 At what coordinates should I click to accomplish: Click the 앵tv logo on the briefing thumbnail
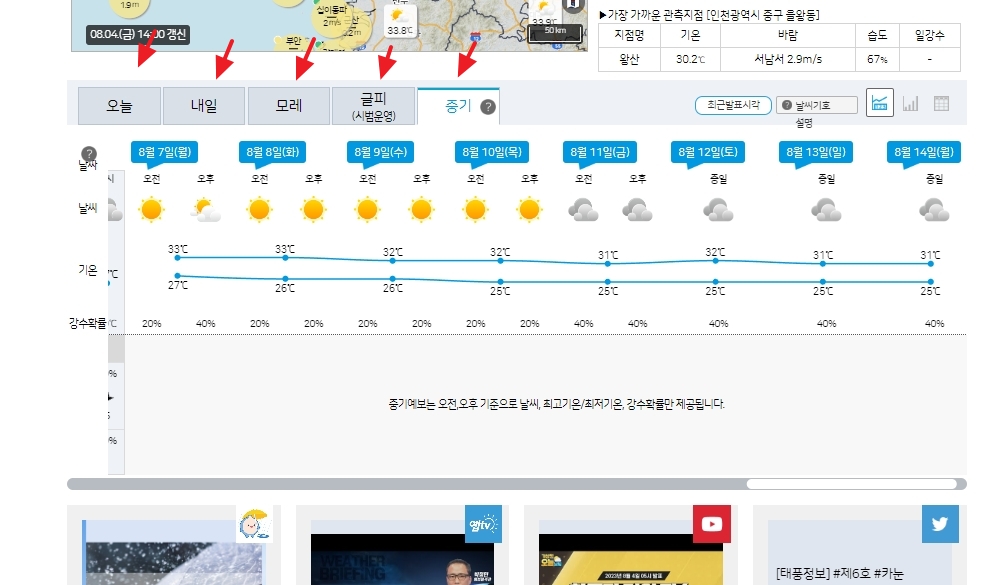[483, 524]
